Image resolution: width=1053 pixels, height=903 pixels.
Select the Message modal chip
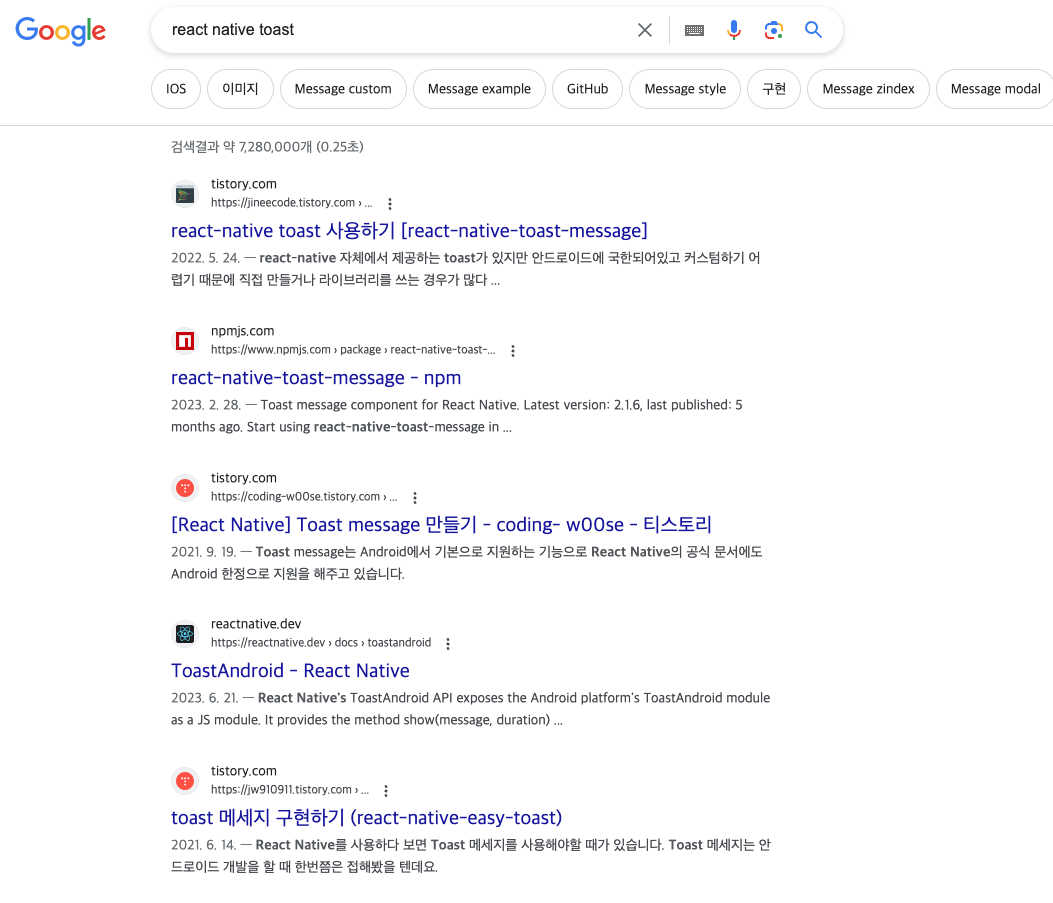995,89
